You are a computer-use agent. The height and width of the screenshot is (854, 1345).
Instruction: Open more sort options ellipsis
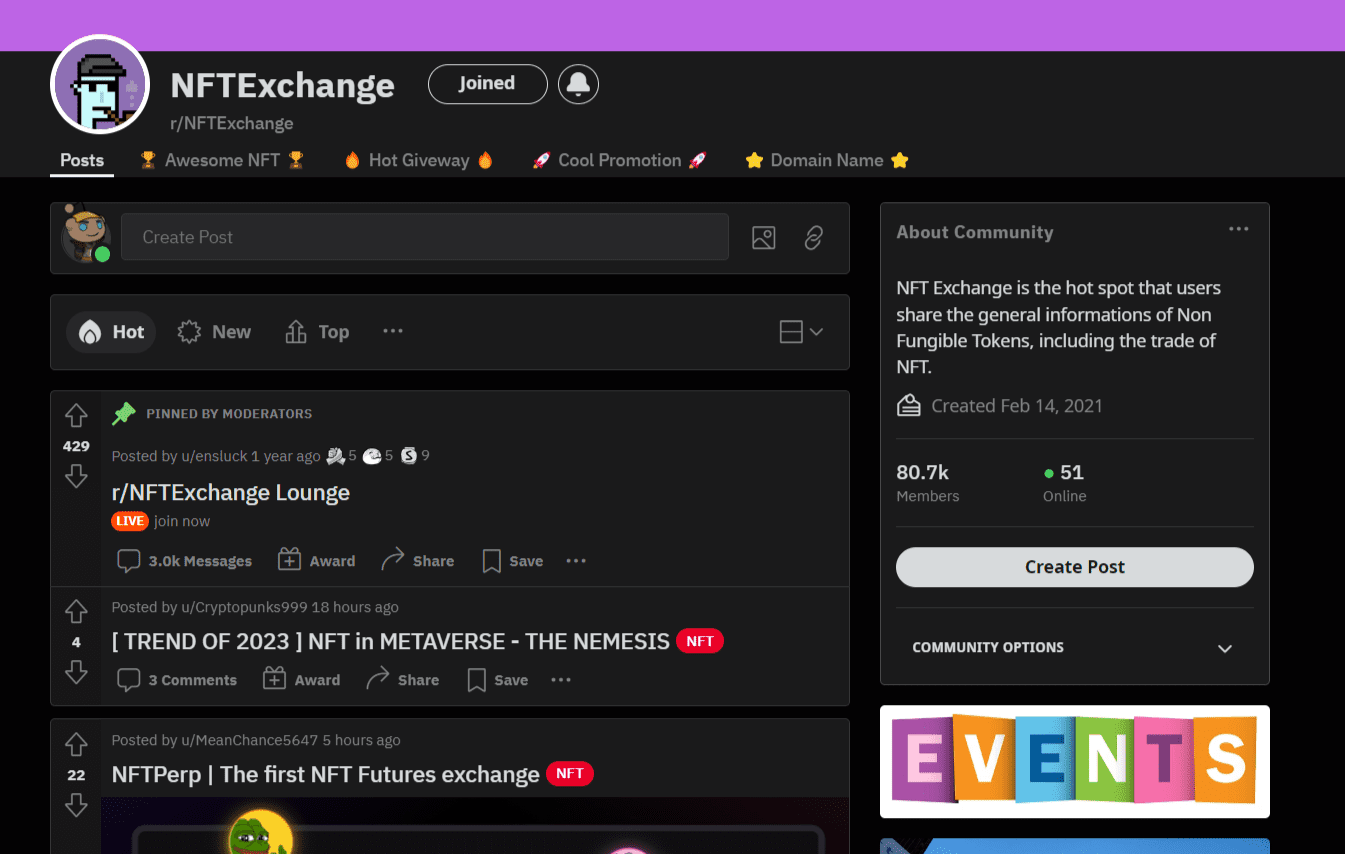[x=393, y=331]
